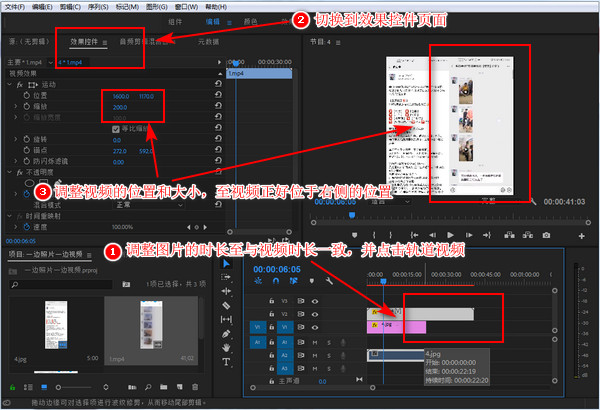This screenshot has width=600, height=410.
Task: Expand the 防闪烁滤镜 anti-flicker property
Action: pos(16,161)
